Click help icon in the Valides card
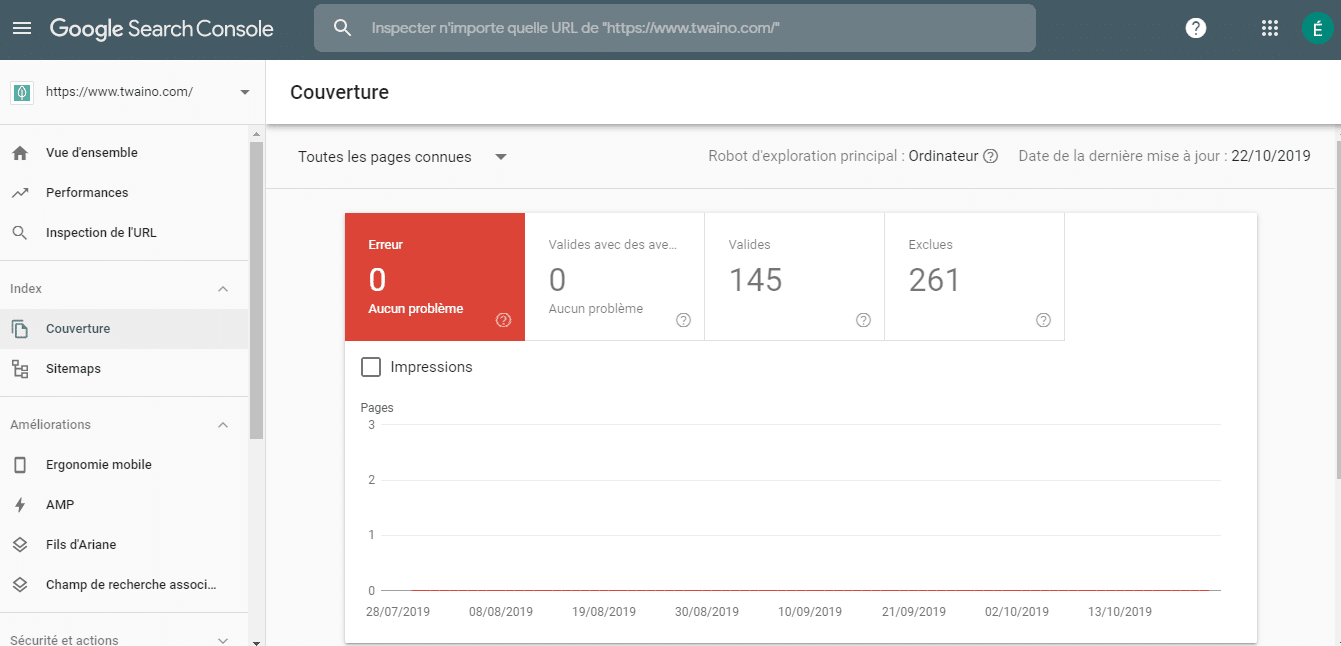The height and width of the screenshot is (646, 1341). tap(863, 320)
